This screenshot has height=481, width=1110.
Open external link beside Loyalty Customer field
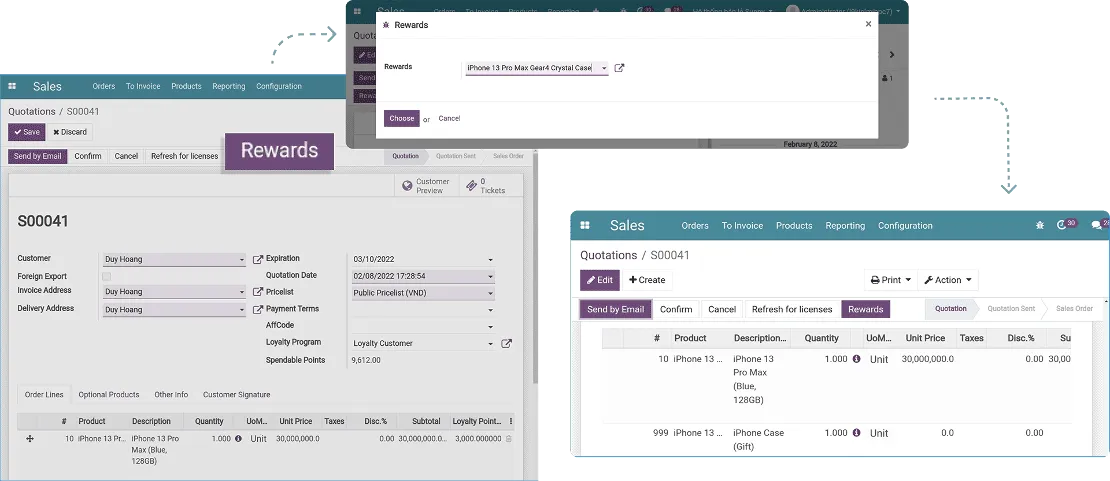click(x=506, y=344)
